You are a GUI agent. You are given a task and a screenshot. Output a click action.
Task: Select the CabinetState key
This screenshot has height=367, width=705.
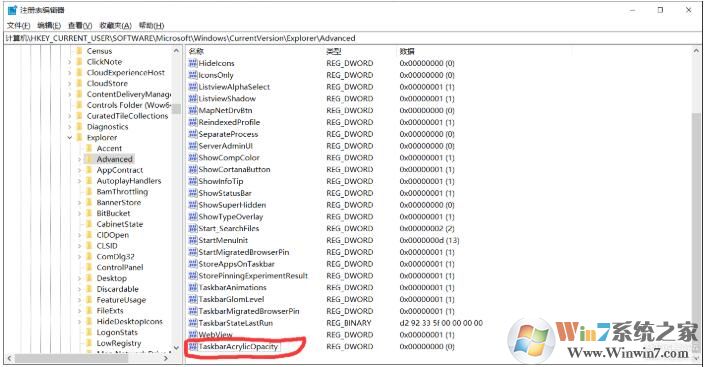click(x=120, y=224)
